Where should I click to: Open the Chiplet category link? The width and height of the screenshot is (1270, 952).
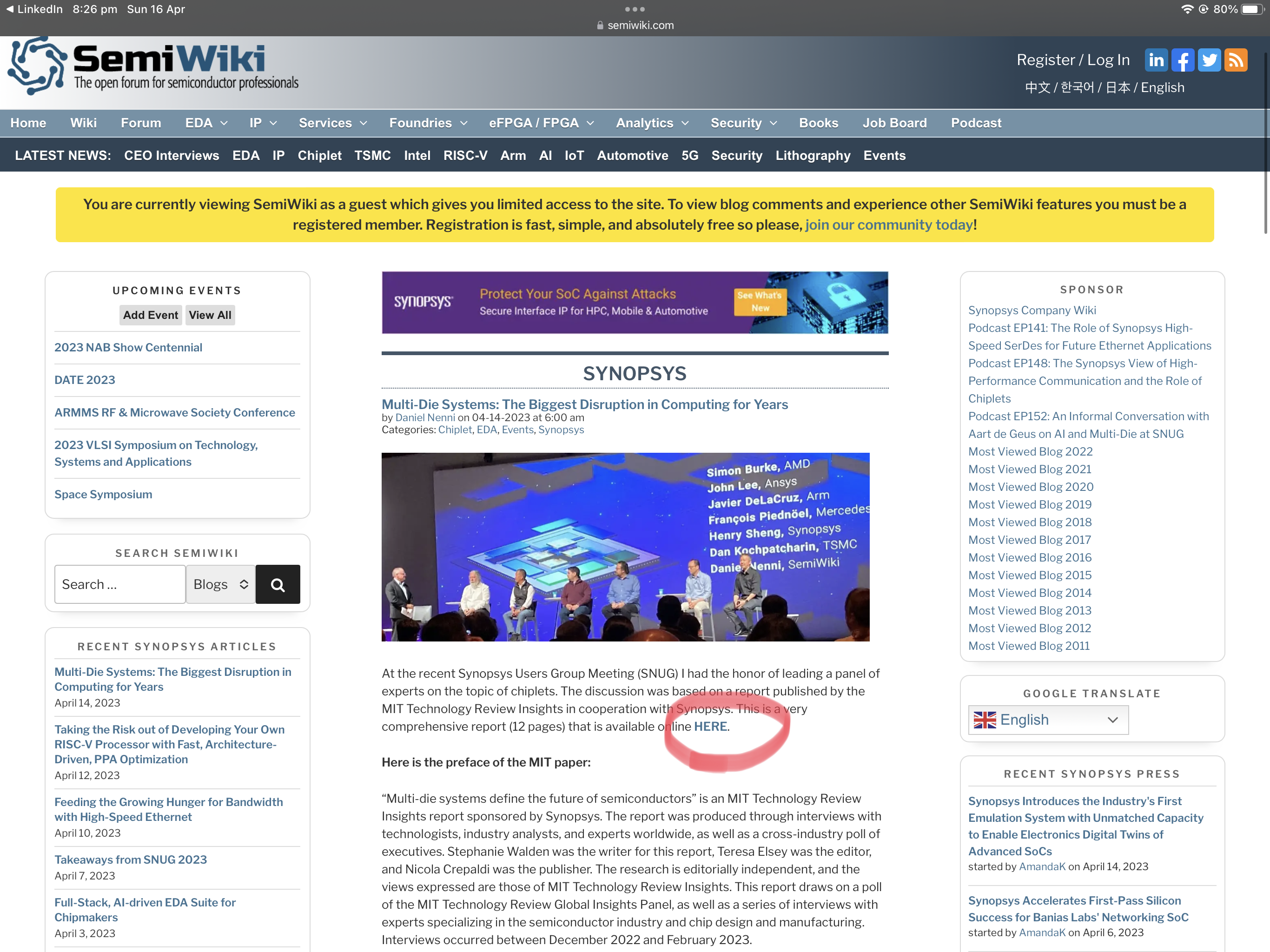tap(455, 430)
